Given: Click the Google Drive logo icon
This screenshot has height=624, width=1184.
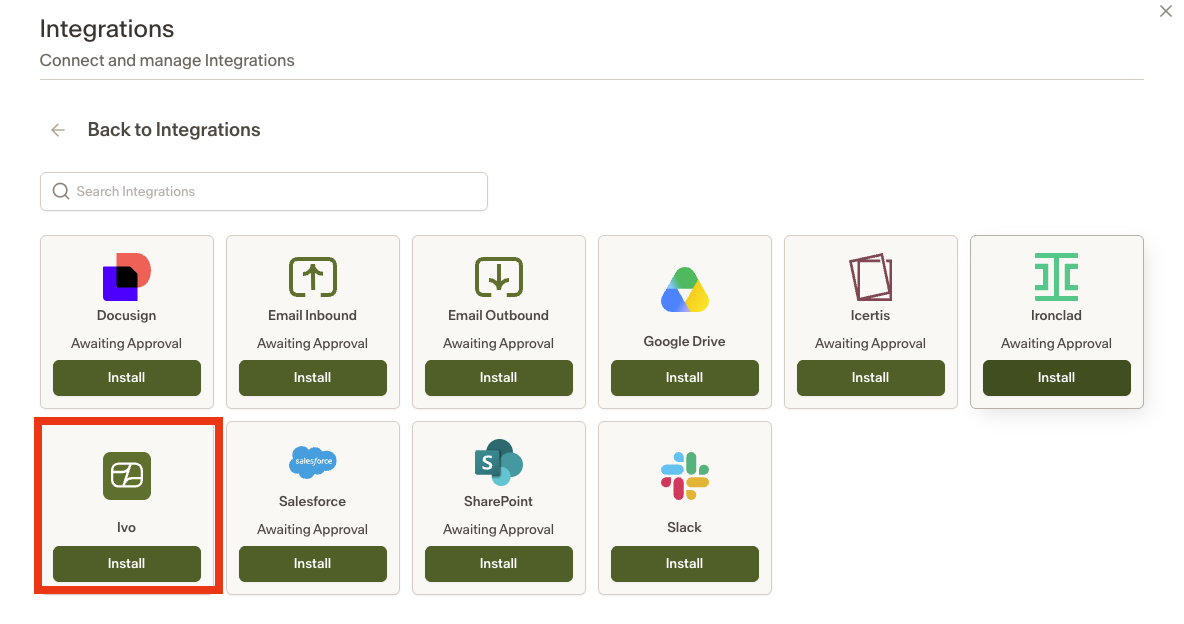Looking at the screenshot, I should point(685,290).
